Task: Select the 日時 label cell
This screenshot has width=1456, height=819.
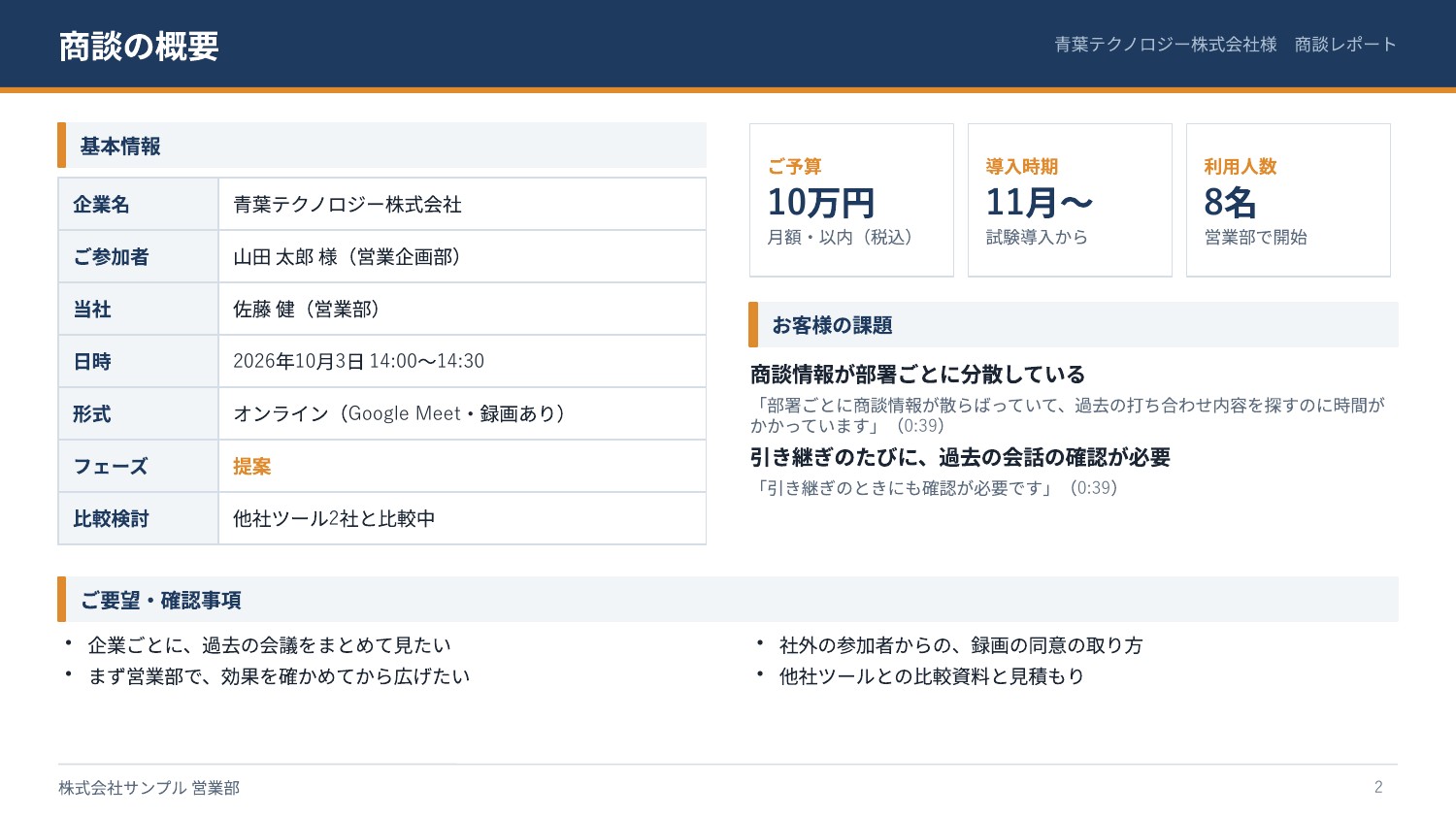Action: coord(139,362)
